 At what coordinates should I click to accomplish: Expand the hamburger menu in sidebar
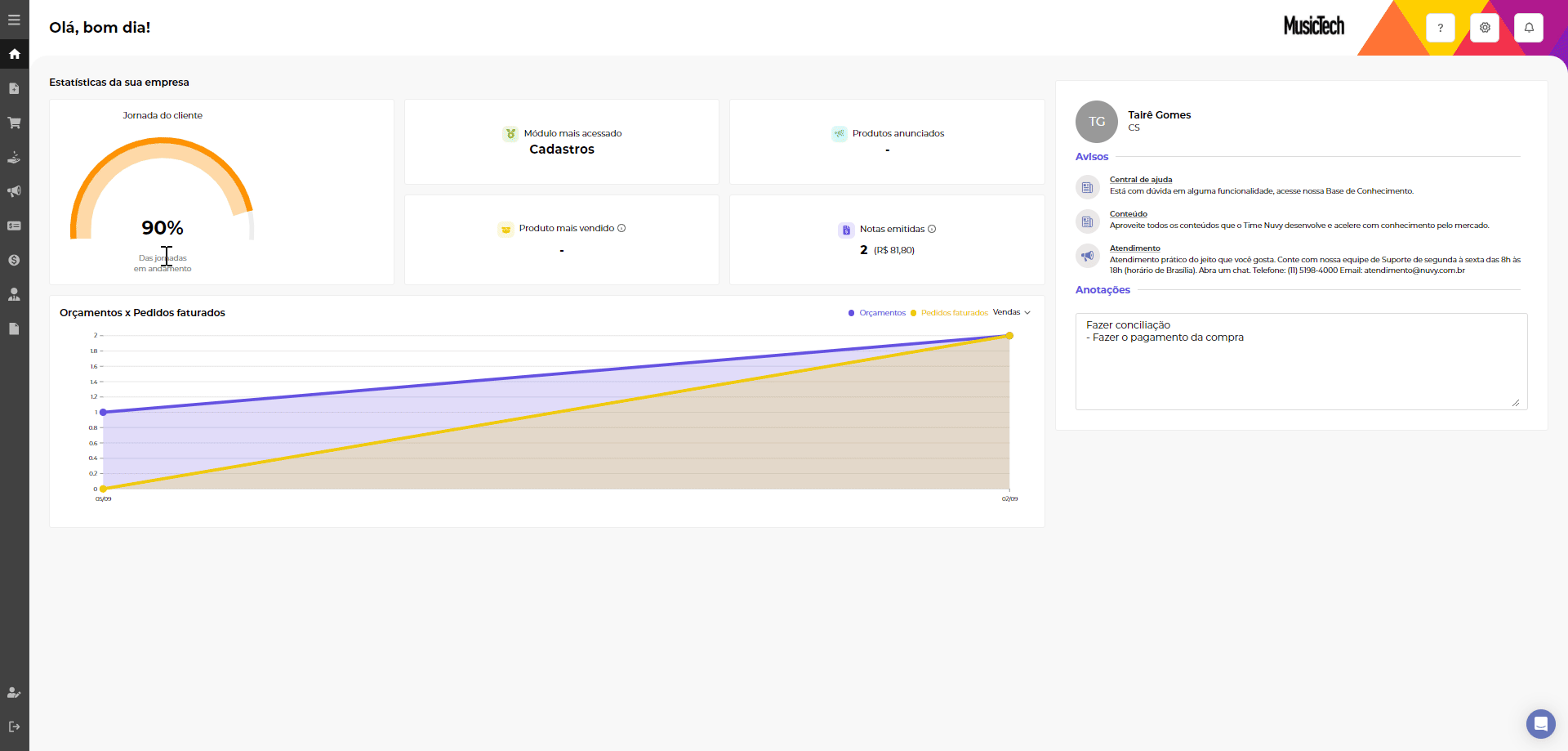click(x=14, y=20)
